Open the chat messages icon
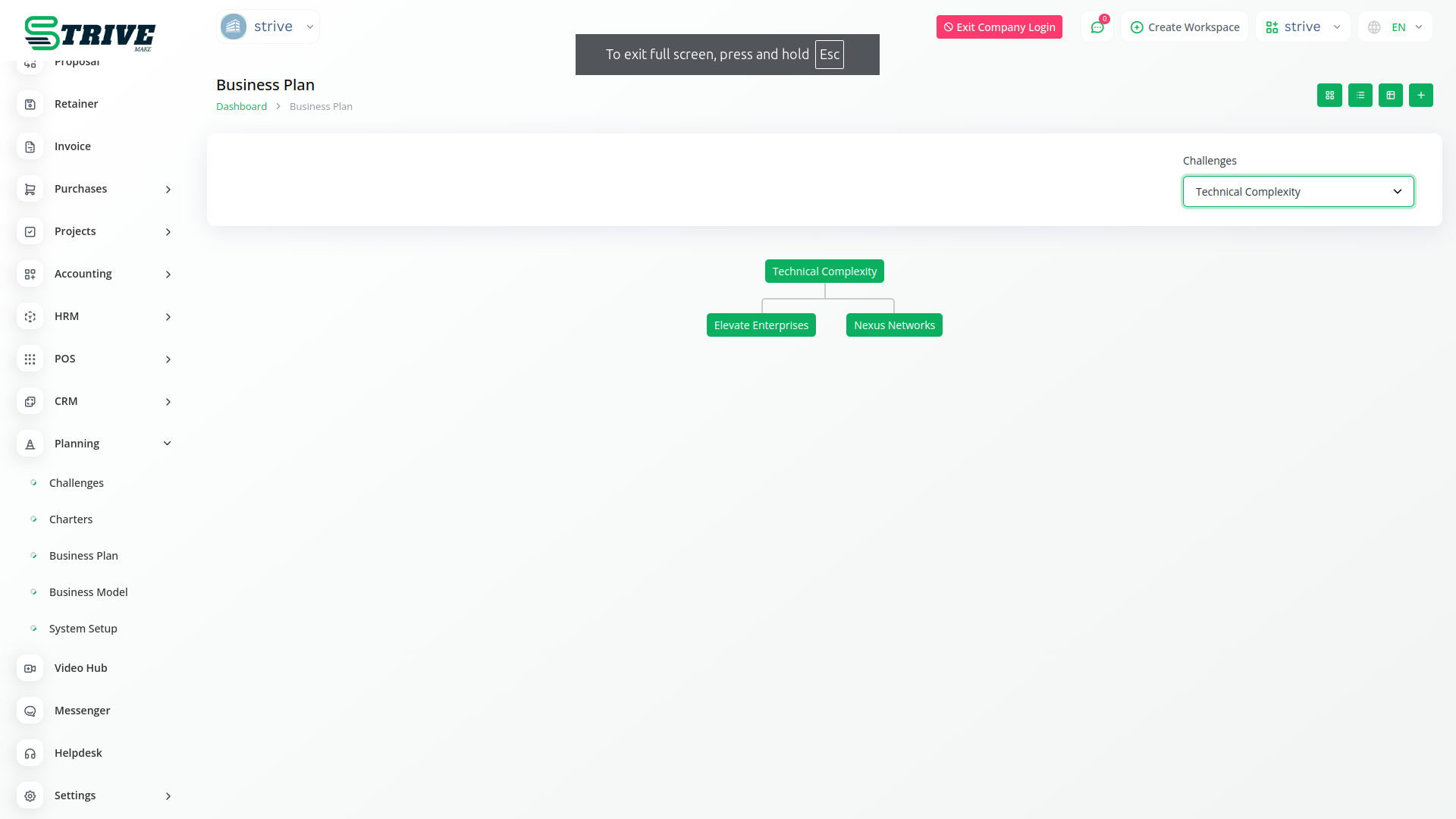Screen dimensions: 1456x819 coord(1097,27)
